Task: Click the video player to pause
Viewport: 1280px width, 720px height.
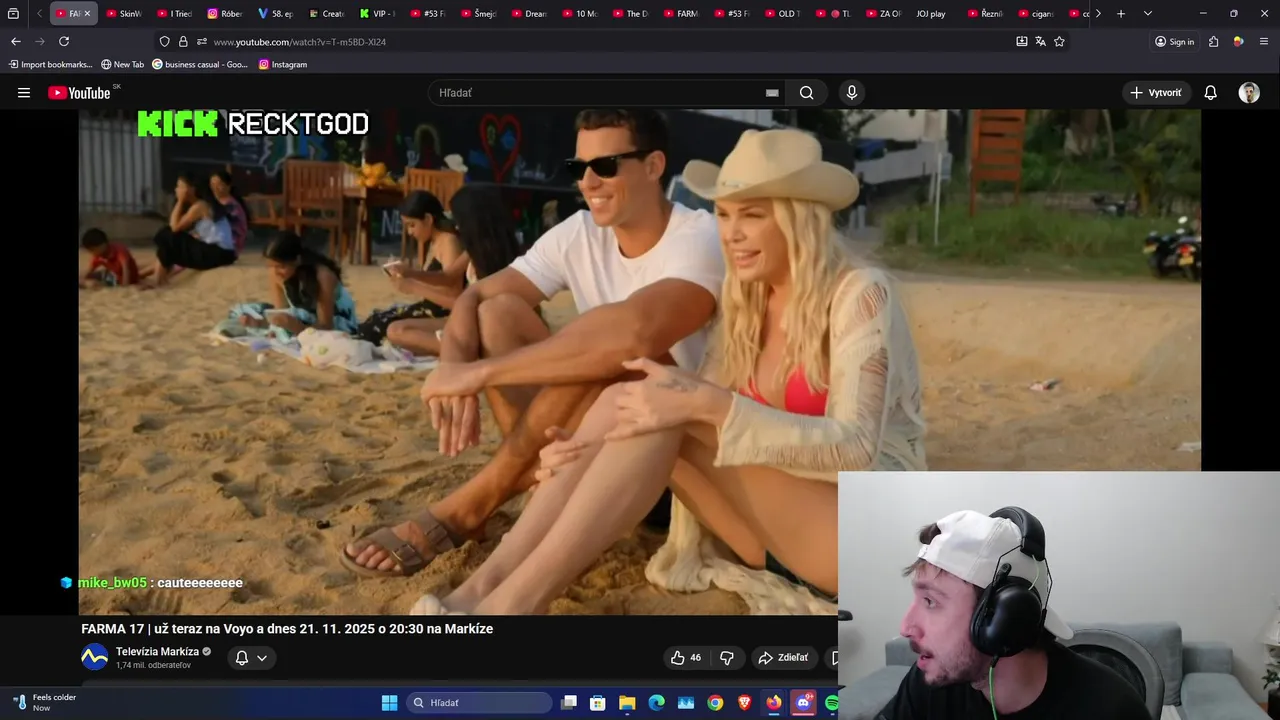Action: (640, 360)
